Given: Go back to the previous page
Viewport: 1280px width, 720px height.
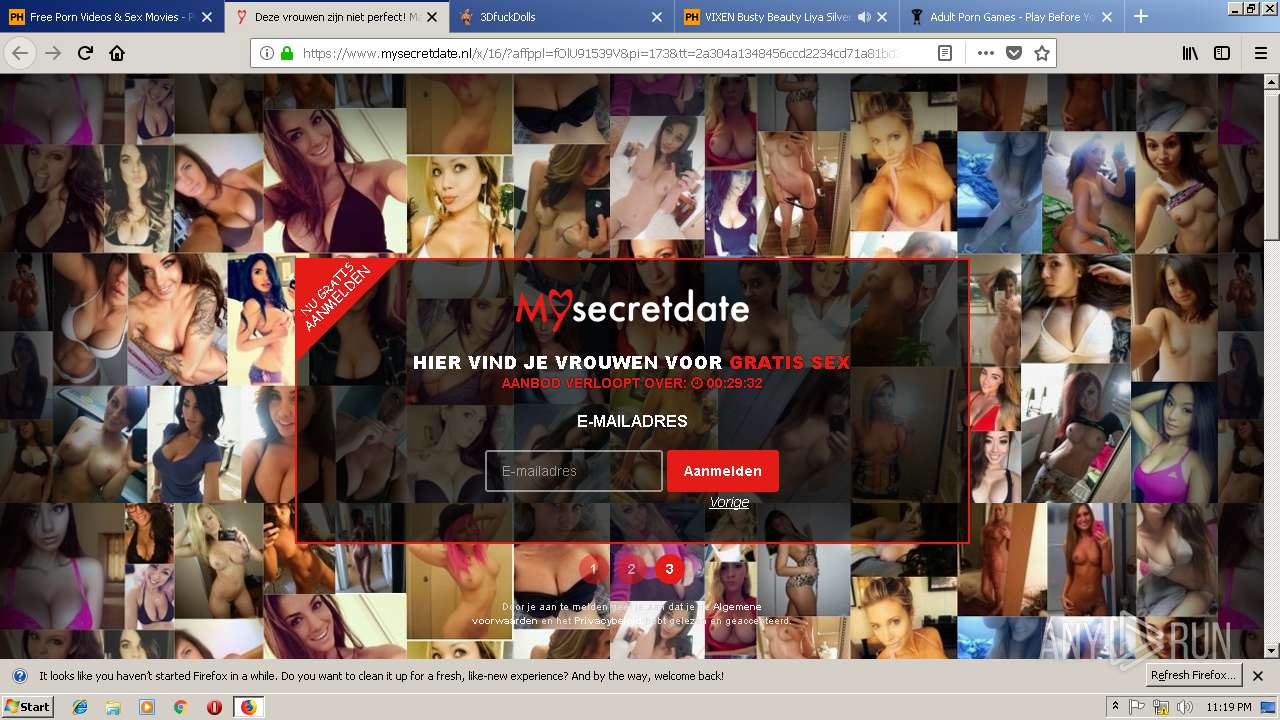Looking at the screenshot, I should [20, 53].
